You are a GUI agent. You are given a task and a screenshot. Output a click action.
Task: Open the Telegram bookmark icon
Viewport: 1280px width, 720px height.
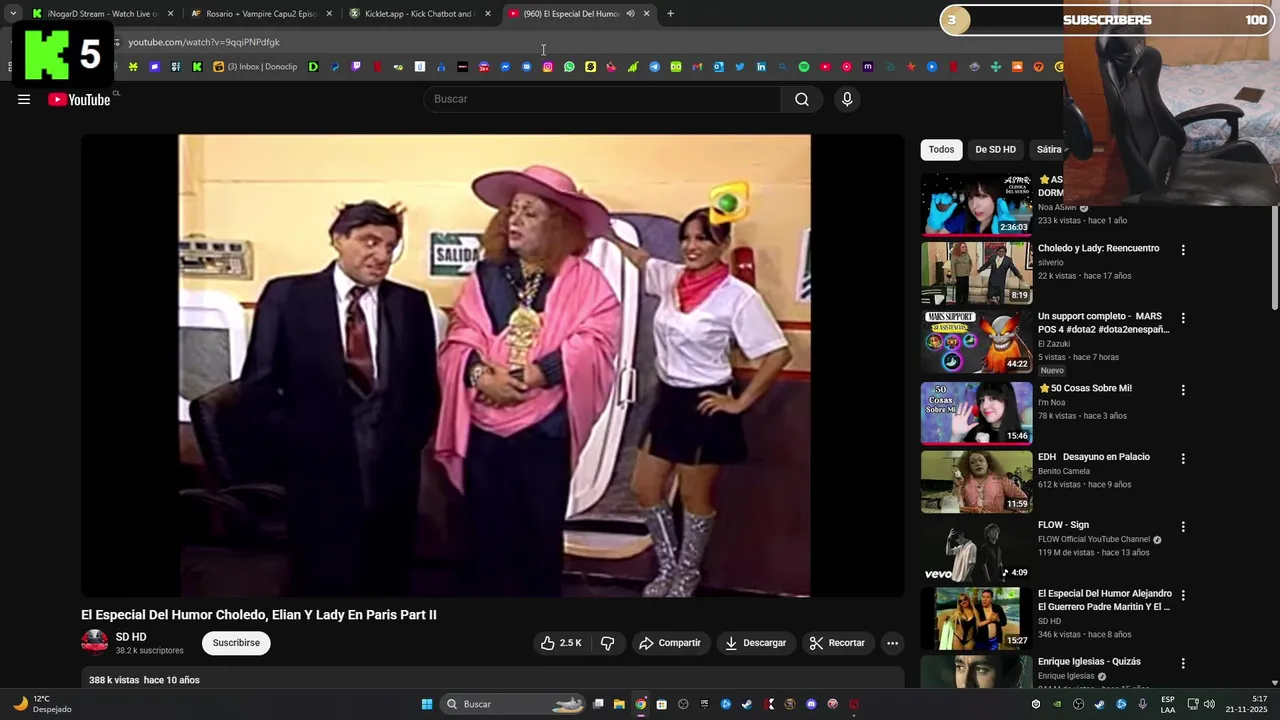[x=654, y=67]
